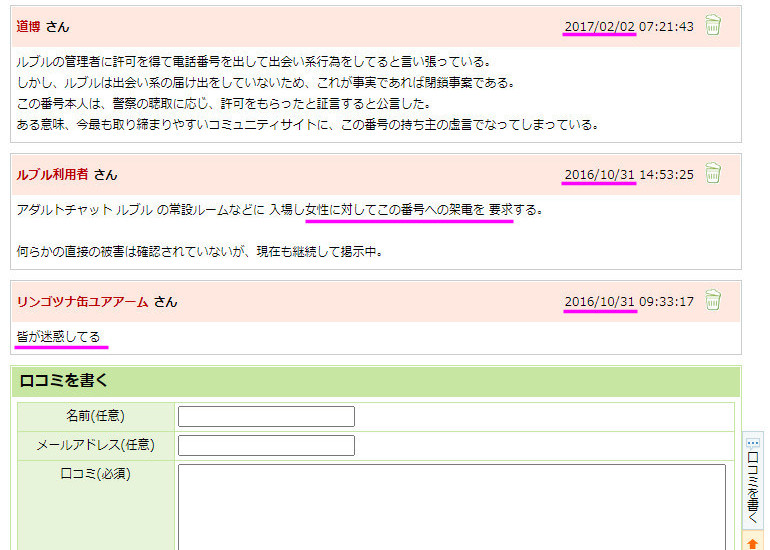
Task: Focus the 名前(任意) input field
Action: tap(266, 416)
